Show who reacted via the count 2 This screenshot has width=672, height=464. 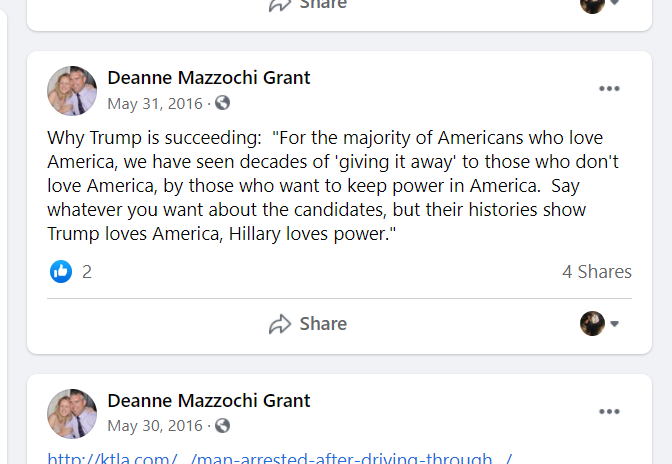pos(87,271)
